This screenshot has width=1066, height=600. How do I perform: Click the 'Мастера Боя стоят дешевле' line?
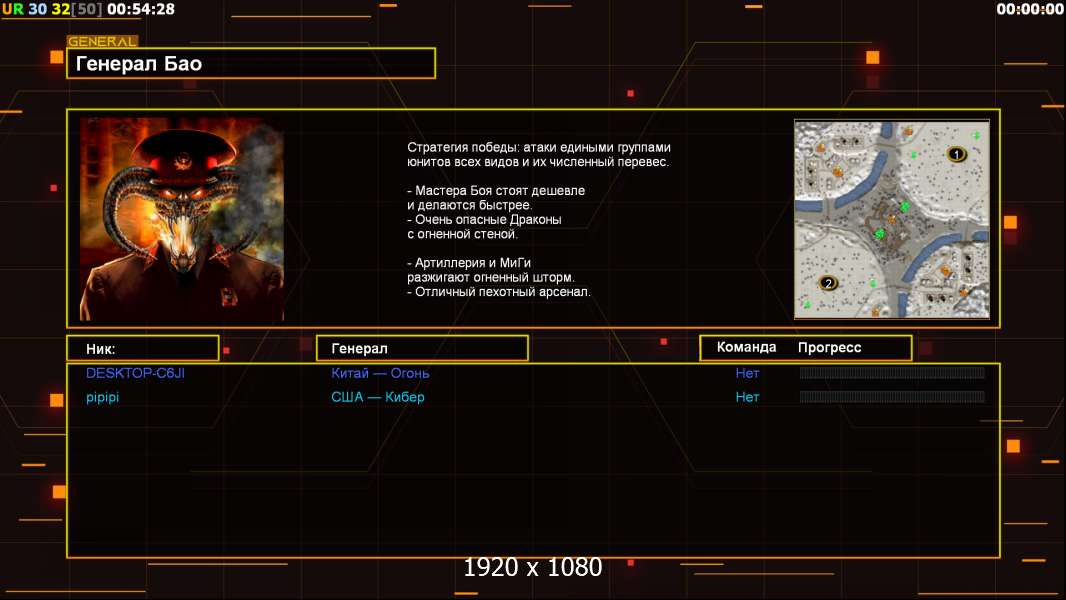[x=496, y=190]
